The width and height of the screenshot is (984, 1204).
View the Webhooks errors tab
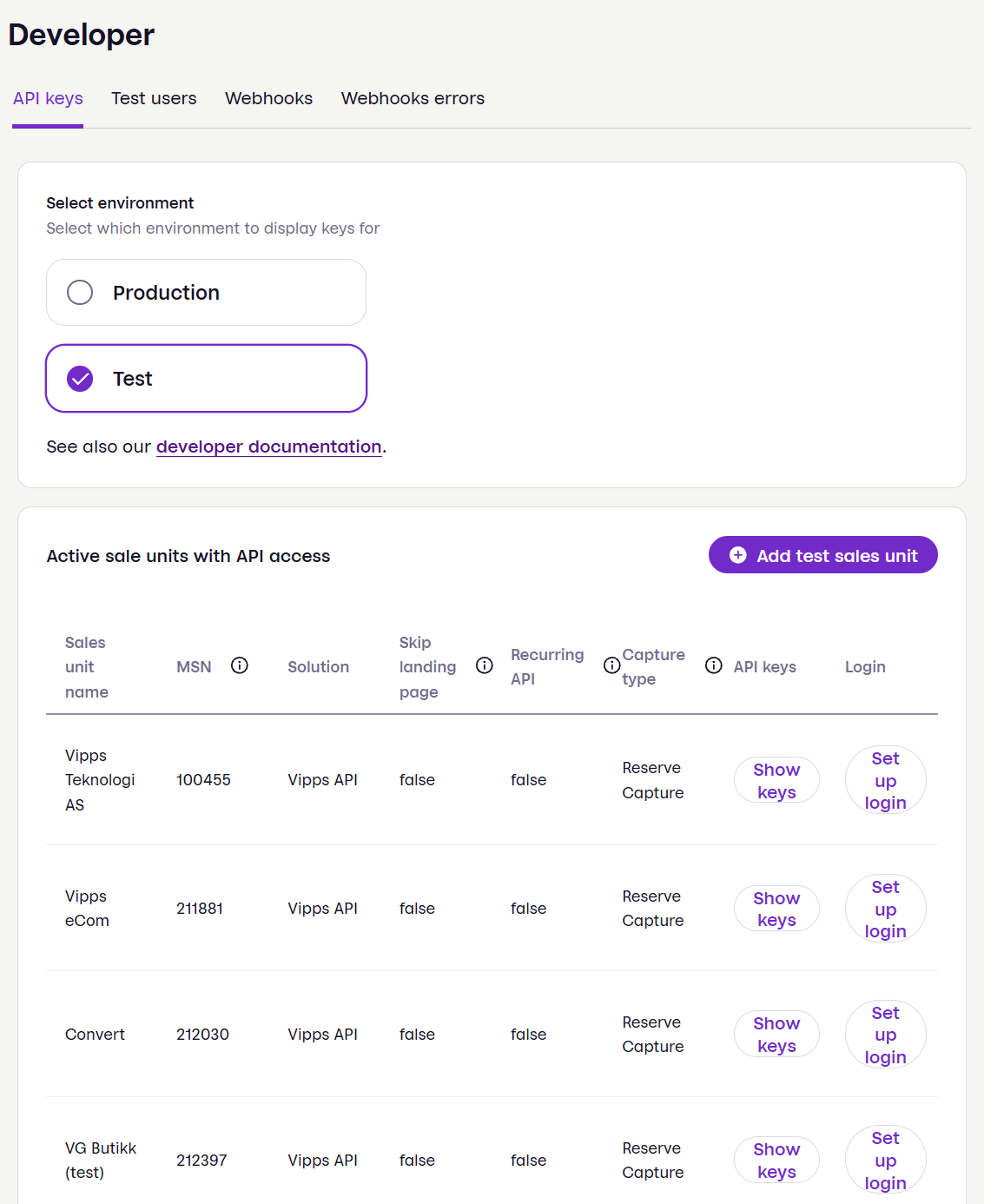(413, 98)
